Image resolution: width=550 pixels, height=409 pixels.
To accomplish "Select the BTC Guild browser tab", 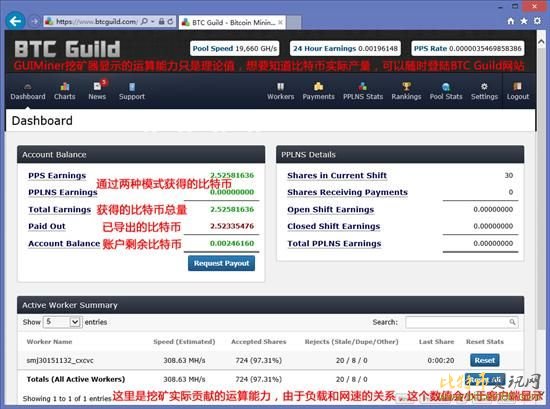I will pos(232,22).
